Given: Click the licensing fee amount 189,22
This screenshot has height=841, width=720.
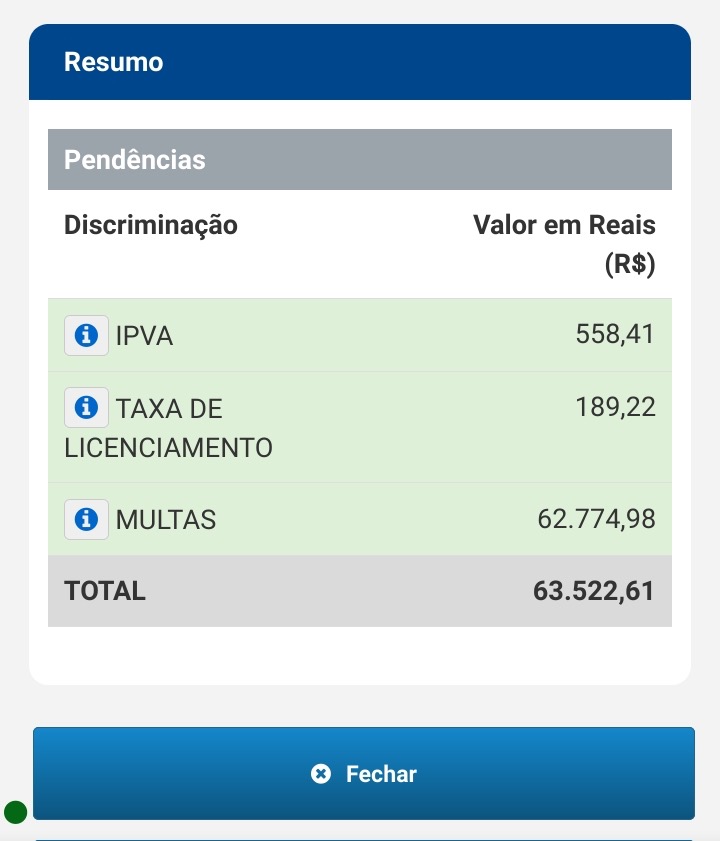Looking at the screenshot, I should click(x=615, y=407).
